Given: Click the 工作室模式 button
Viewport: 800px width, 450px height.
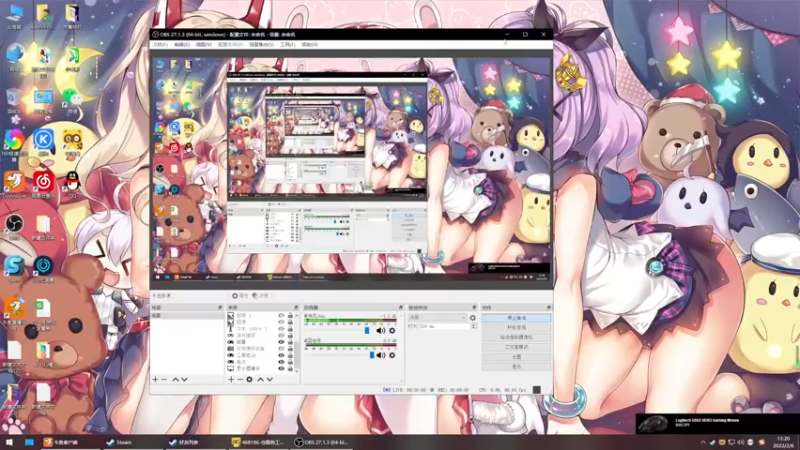Looking at the screenshot, I should coord(516,347).
